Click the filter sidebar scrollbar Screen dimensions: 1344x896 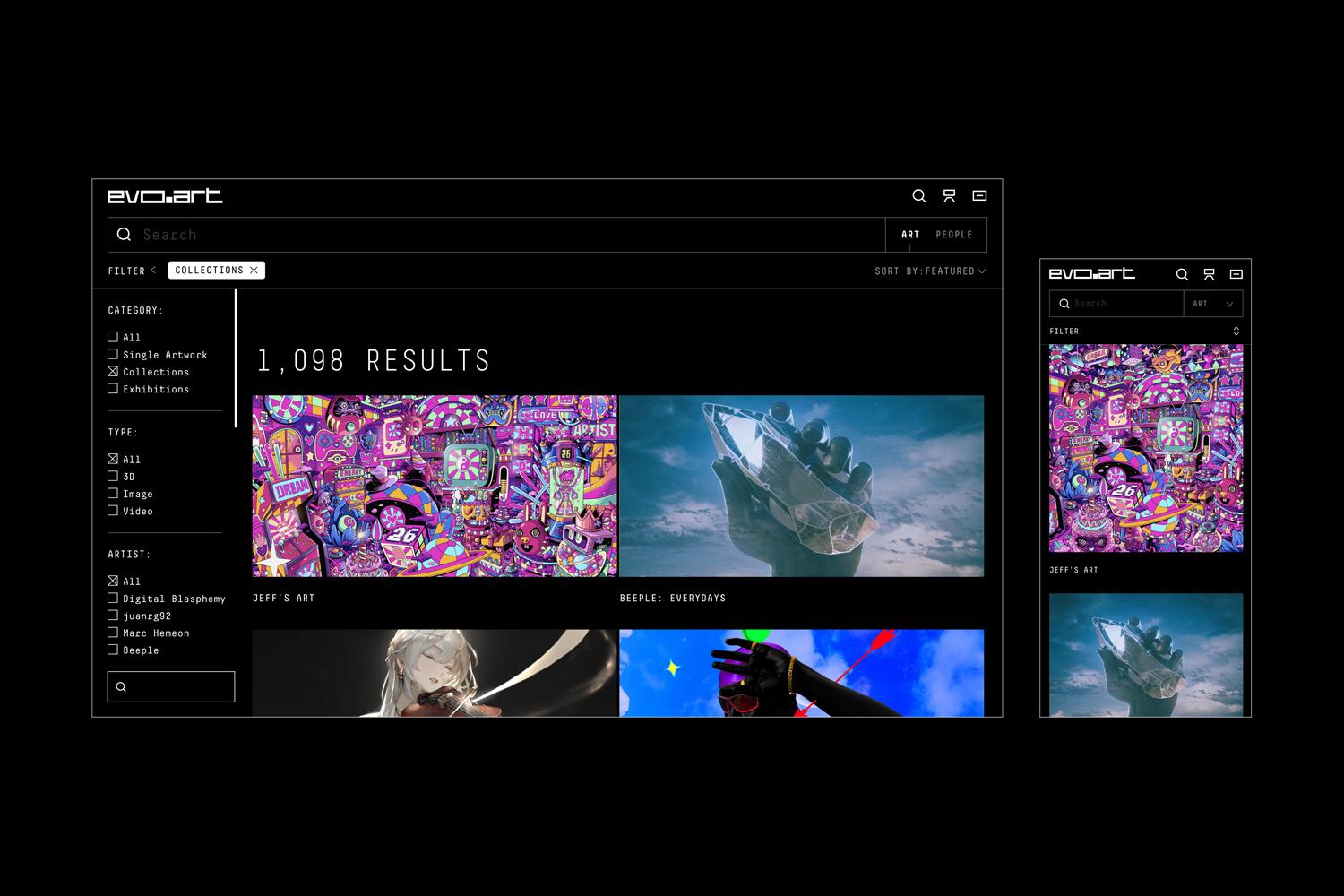coord(236,358)
